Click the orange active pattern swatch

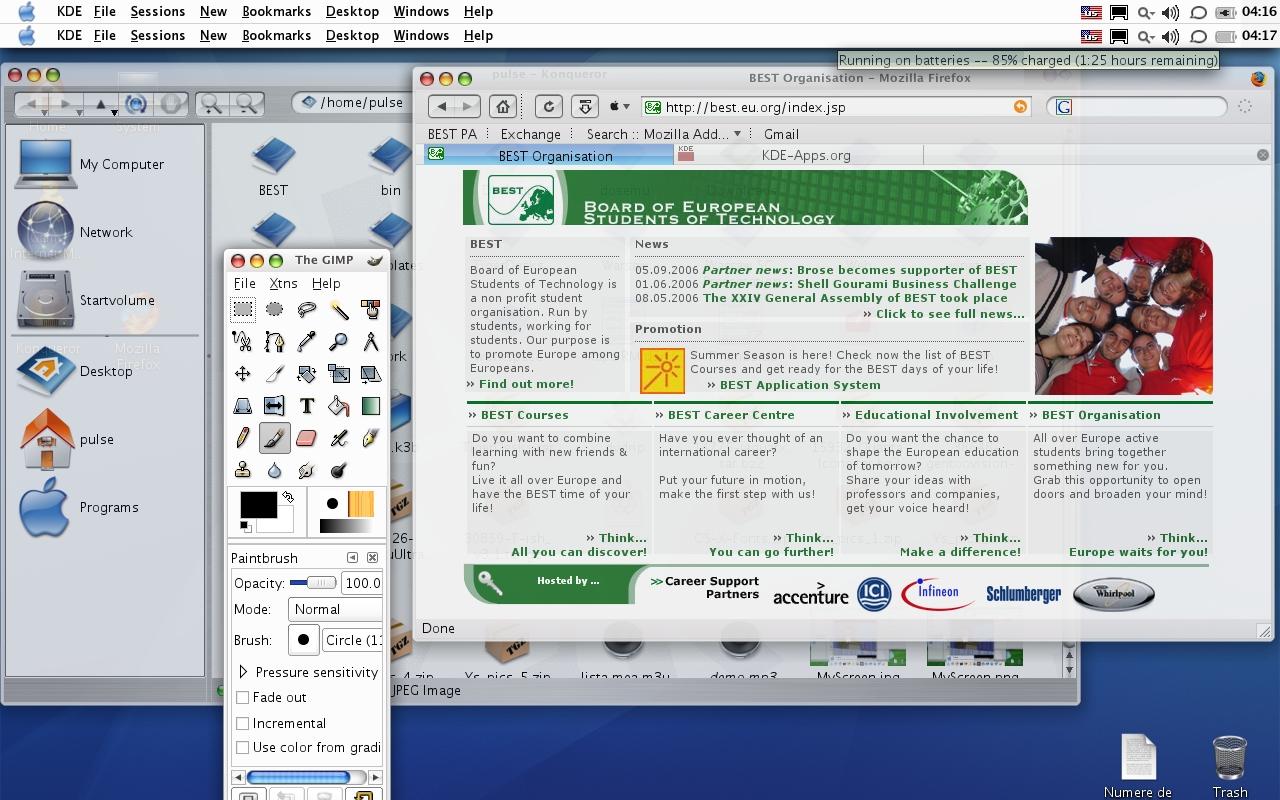pyautogui.click(x=360, y=503)
